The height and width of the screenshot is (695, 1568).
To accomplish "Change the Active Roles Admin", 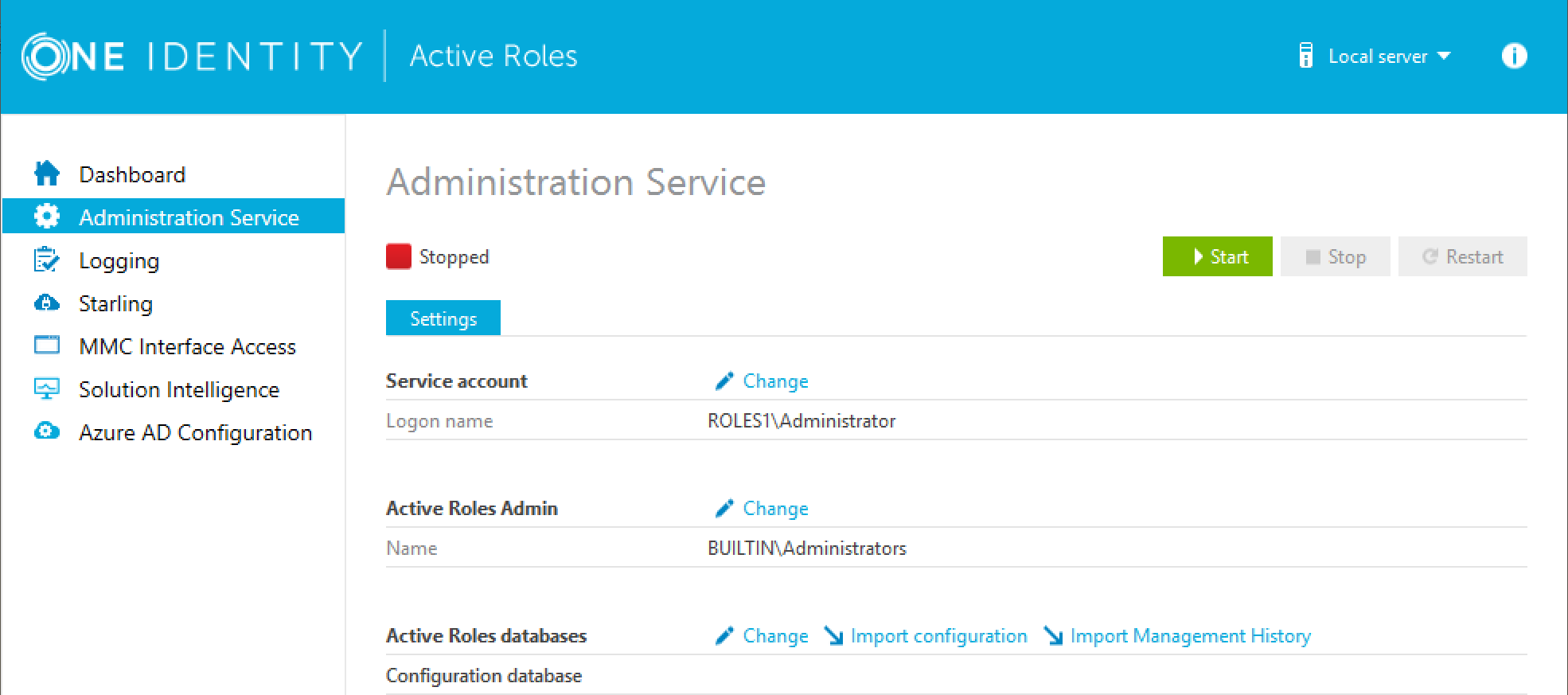I will pyautogui.click(x=775, y=509).
